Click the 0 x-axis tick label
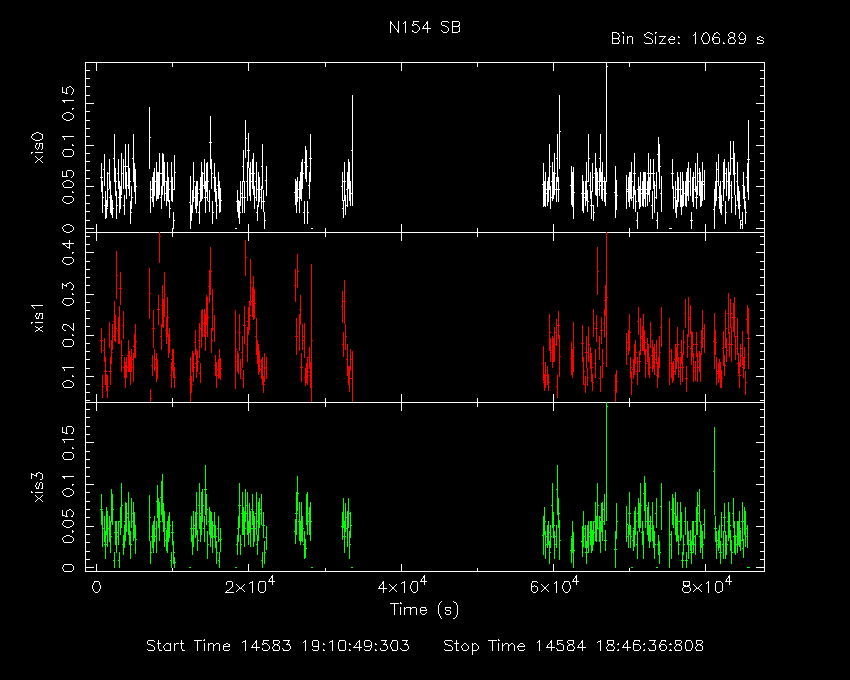Viewport: 850px width, 680px height. 96,588
